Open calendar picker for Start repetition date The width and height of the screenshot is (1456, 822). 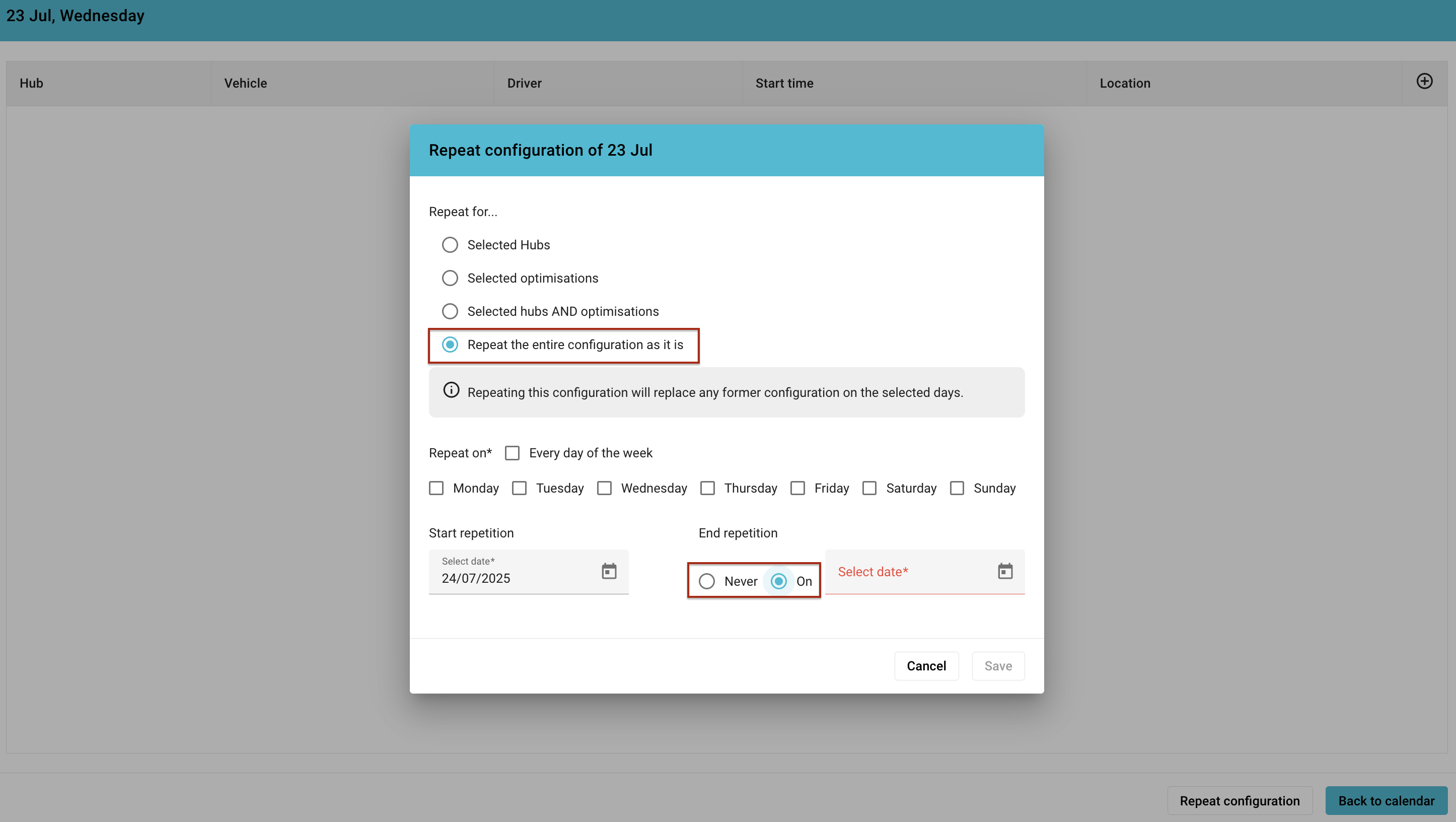(x=609, y=571)
